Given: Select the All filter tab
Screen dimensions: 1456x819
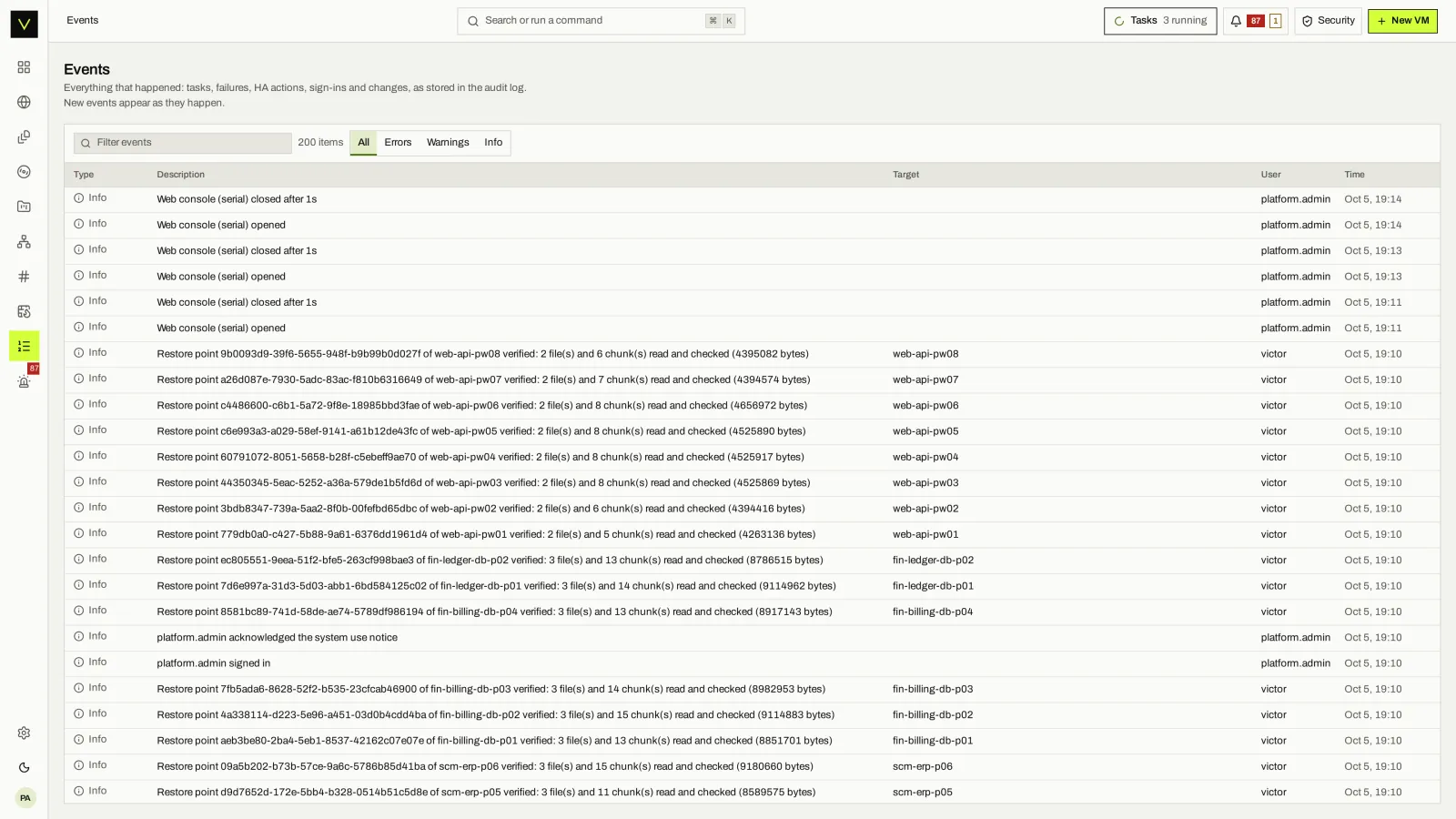Looking at the screenshot, I should pos(363,143).
